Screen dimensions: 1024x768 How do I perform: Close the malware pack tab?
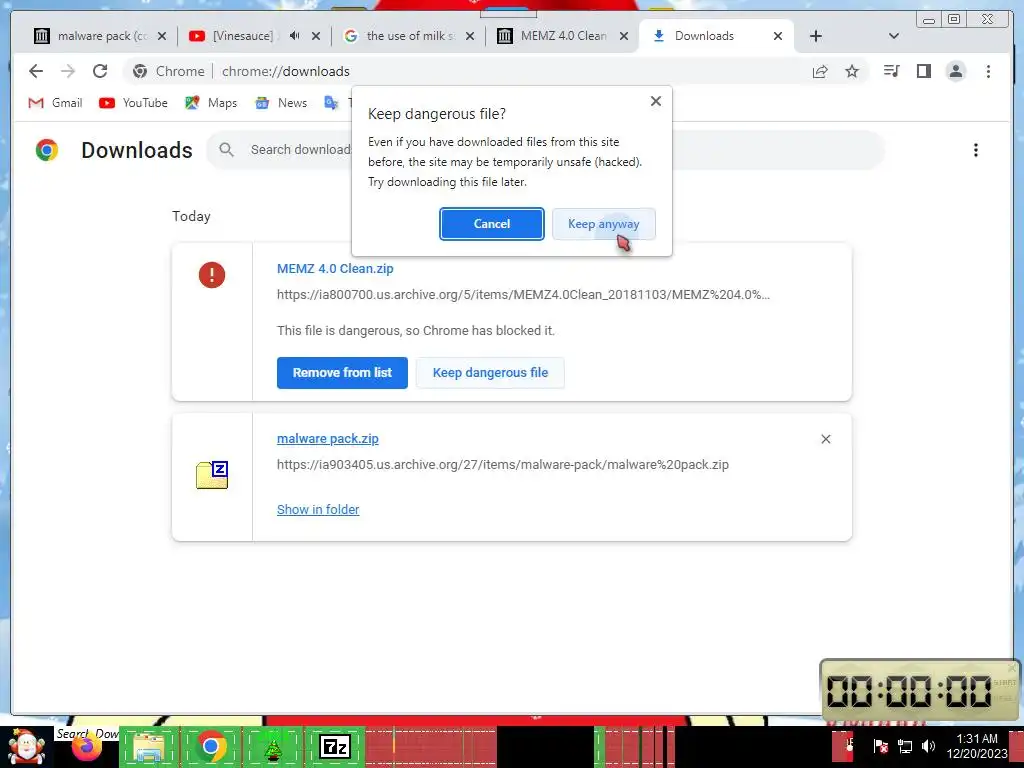tap(162, 36)
